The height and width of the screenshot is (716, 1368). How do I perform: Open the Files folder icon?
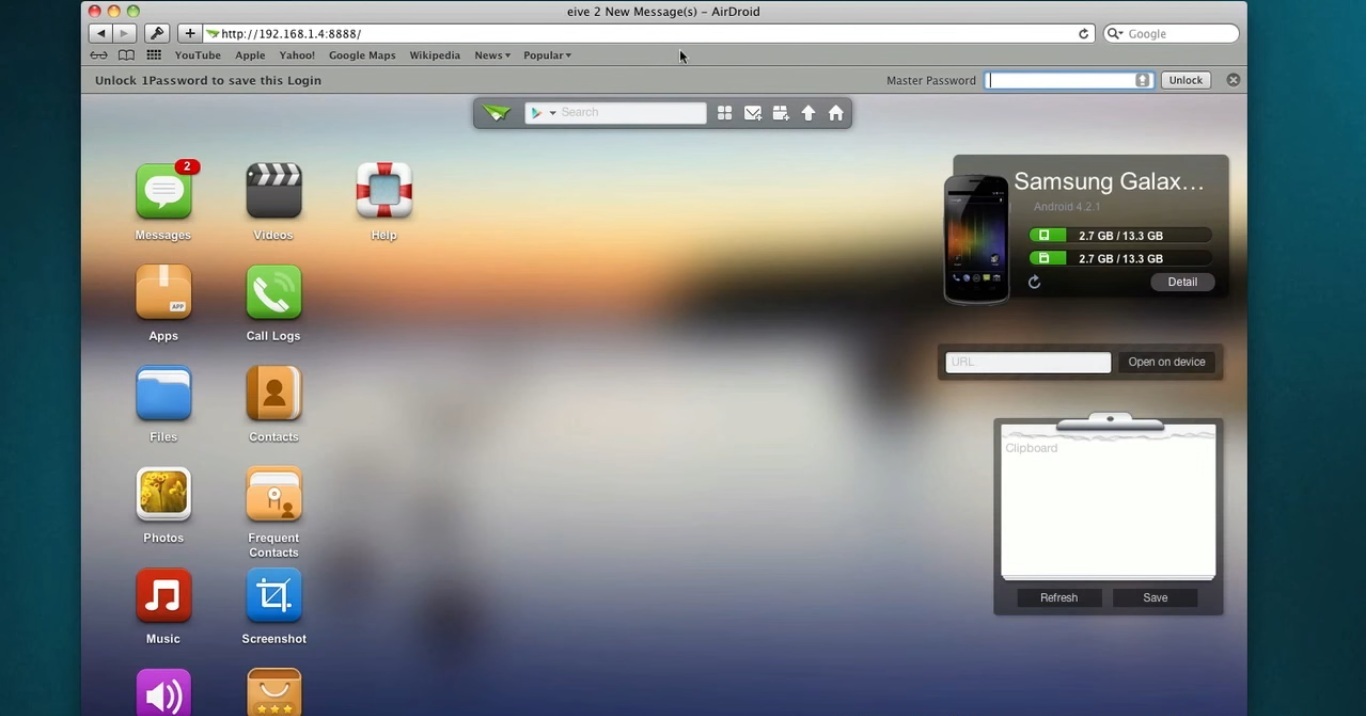click(163, 393)
